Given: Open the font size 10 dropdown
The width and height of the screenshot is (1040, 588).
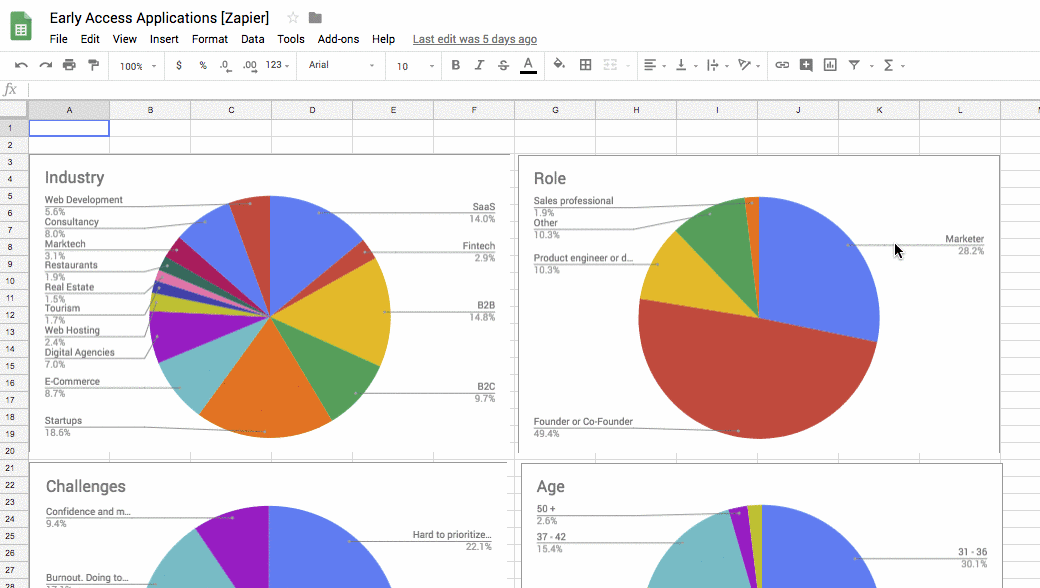Looking at the screenshot, I should pyautogui.click(x=415, y=66).
